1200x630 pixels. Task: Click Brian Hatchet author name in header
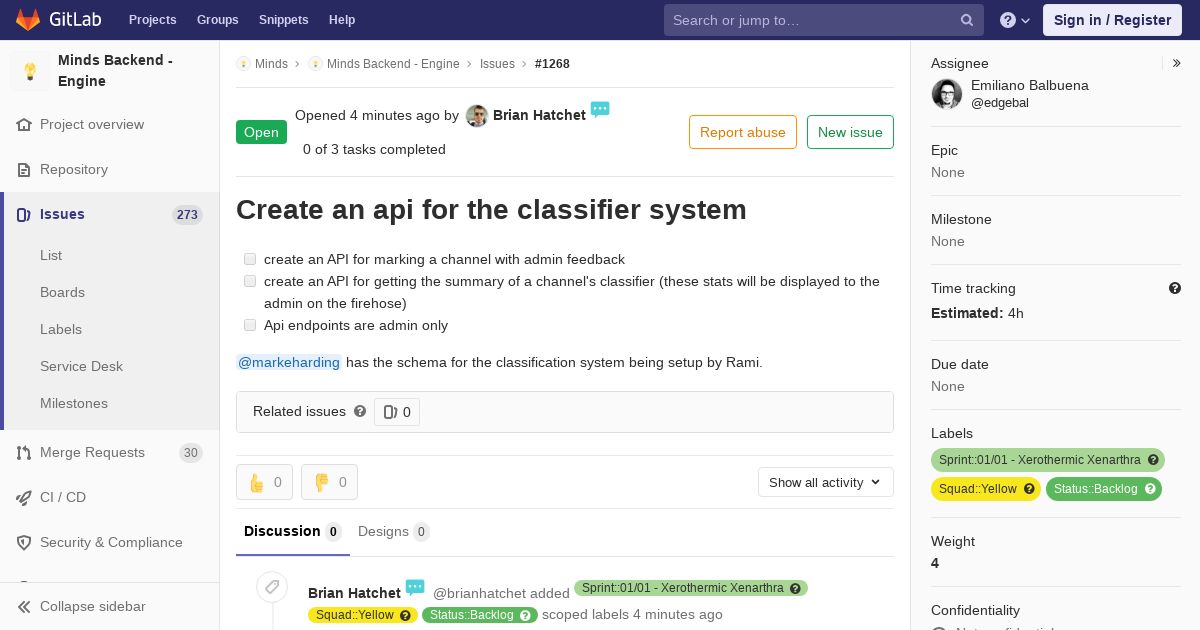point(539,115)
